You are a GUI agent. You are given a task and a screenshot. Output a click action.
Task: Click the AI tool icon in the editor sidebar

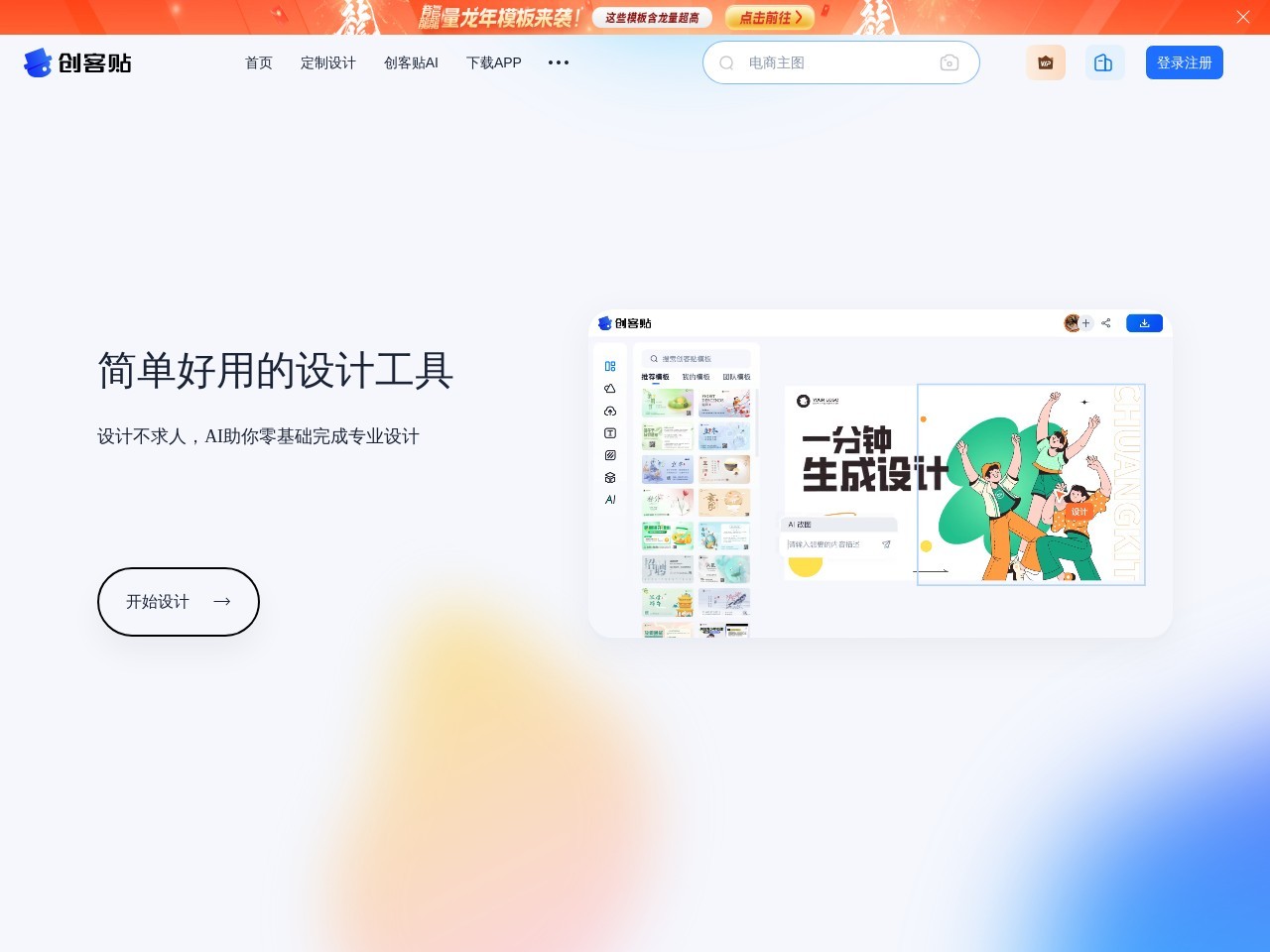610,500
